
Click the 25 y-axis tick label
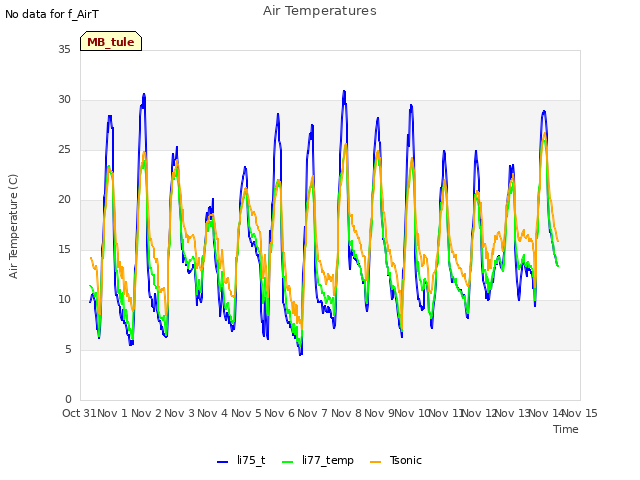[x=64, y=150]
